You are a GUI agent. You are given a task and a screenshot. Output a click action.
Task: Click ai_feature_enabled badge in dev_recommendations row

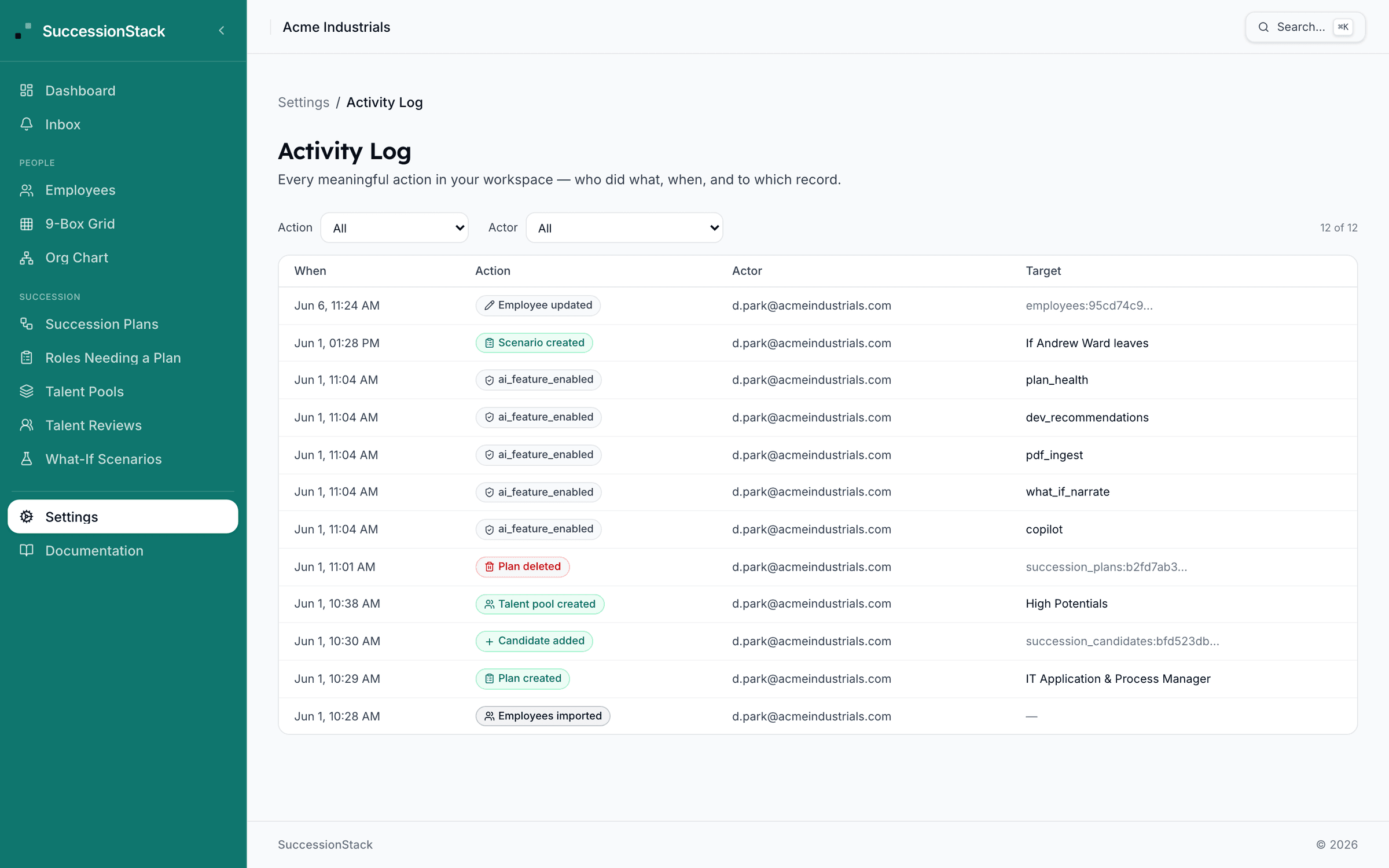538,417
